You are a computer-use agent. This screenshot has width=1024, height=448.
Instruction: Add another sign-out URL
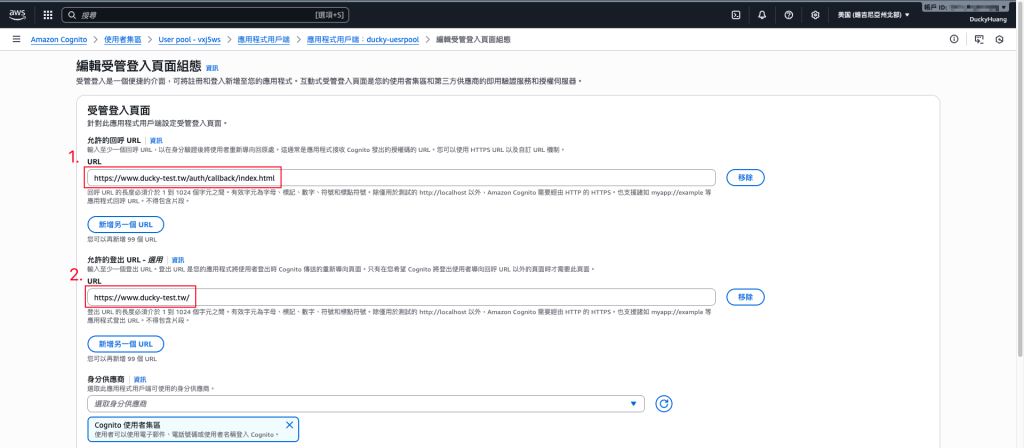(125, 344)
